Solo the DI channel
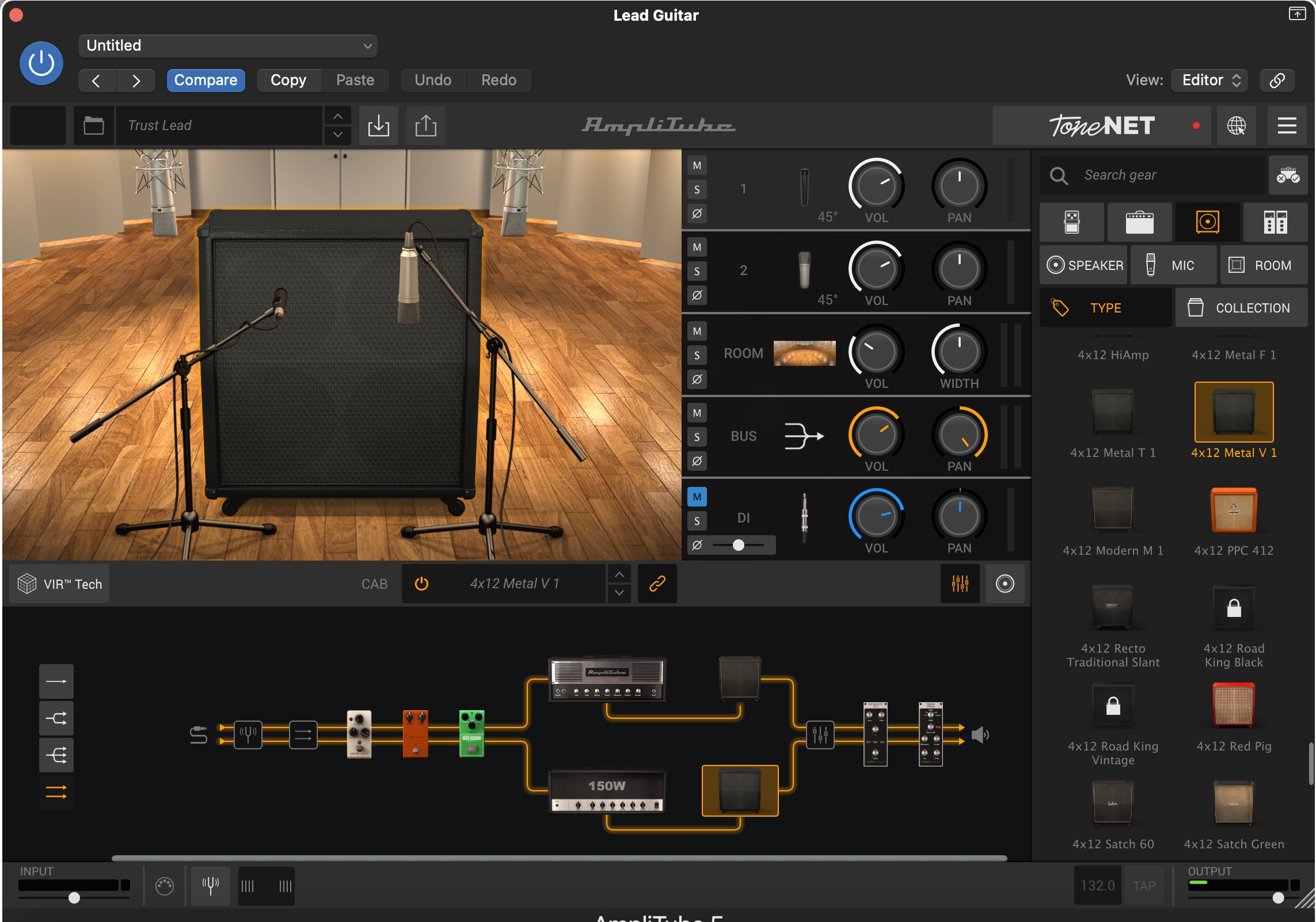1316x922 pixels. [697, 521]
